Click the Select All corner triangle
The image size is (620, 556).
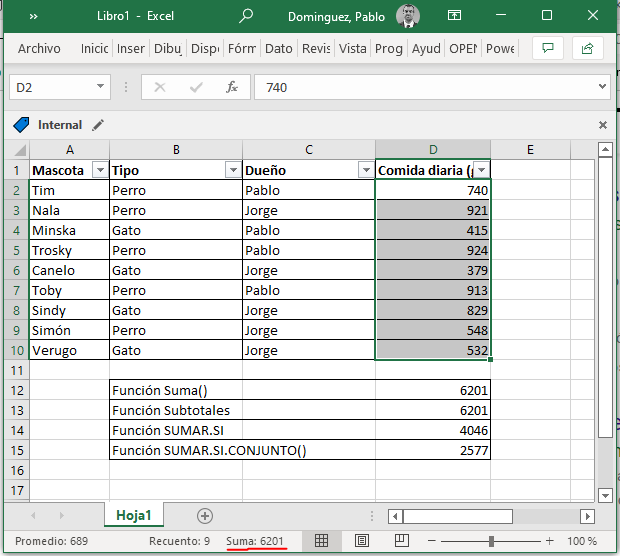click(x=19, y=150)
